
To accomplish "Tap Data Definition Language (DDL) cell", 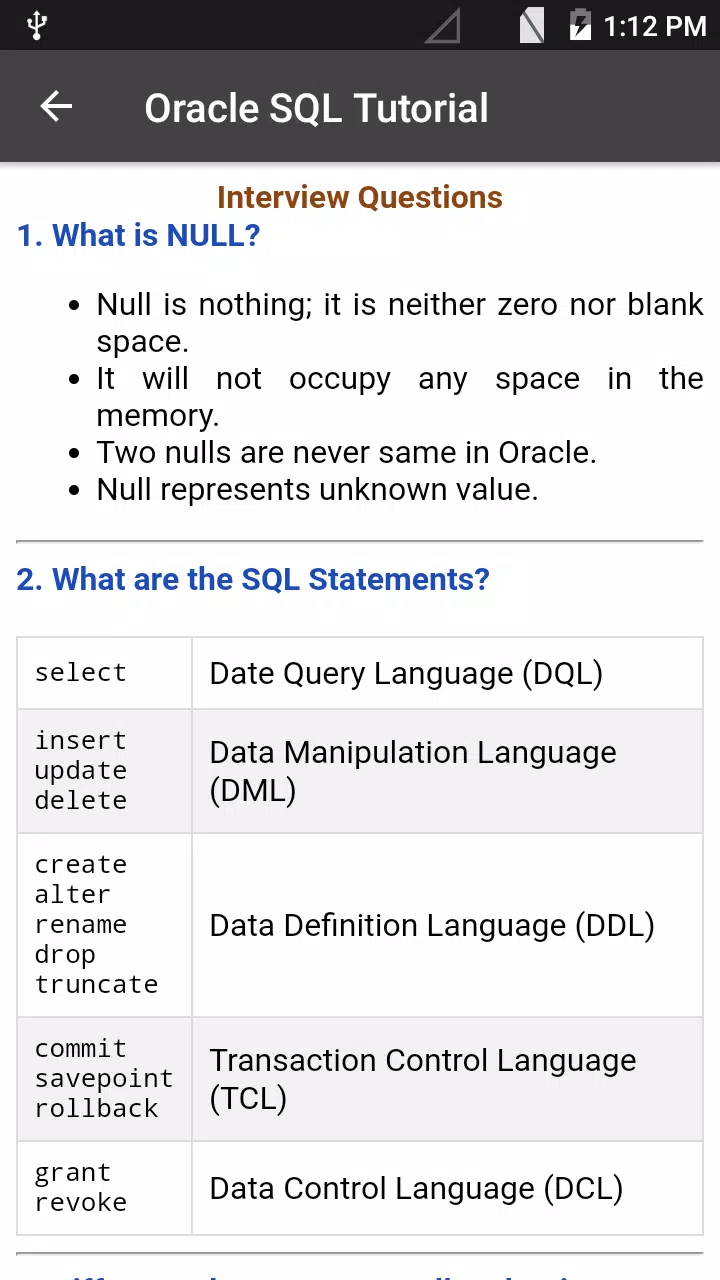I will coord(447,925).
